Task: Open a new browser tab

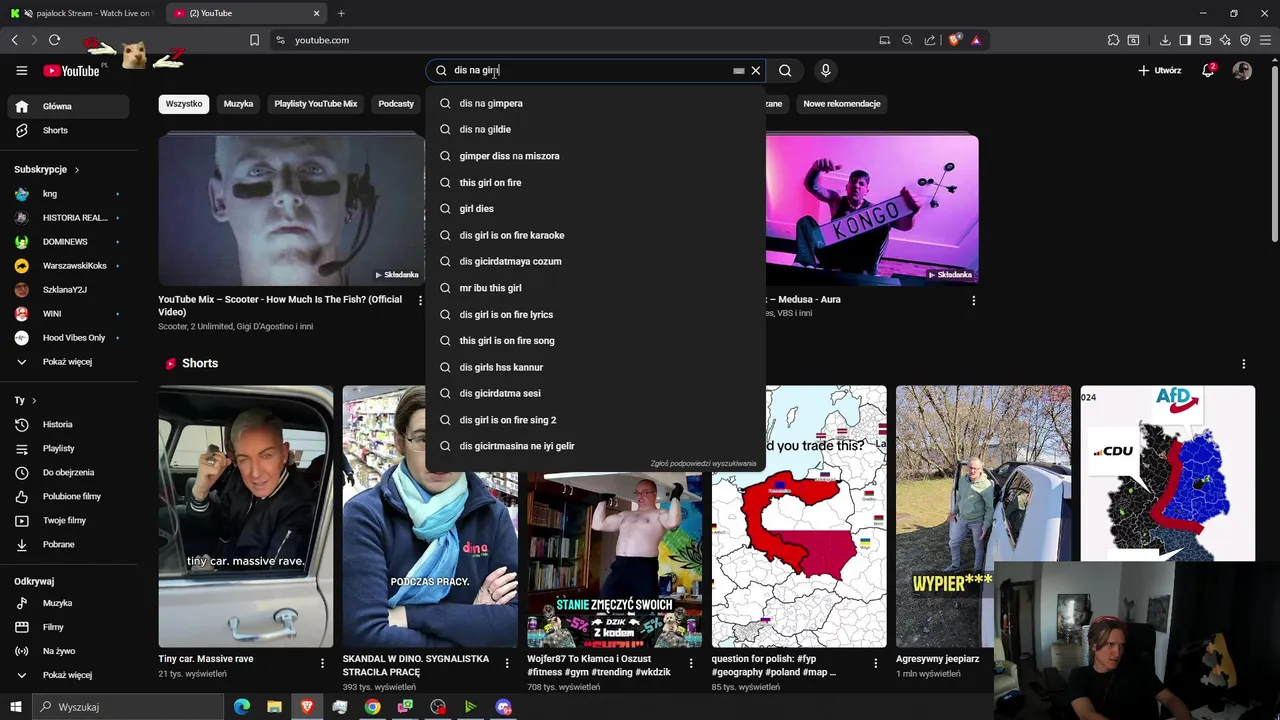Action: coord(341,13)
